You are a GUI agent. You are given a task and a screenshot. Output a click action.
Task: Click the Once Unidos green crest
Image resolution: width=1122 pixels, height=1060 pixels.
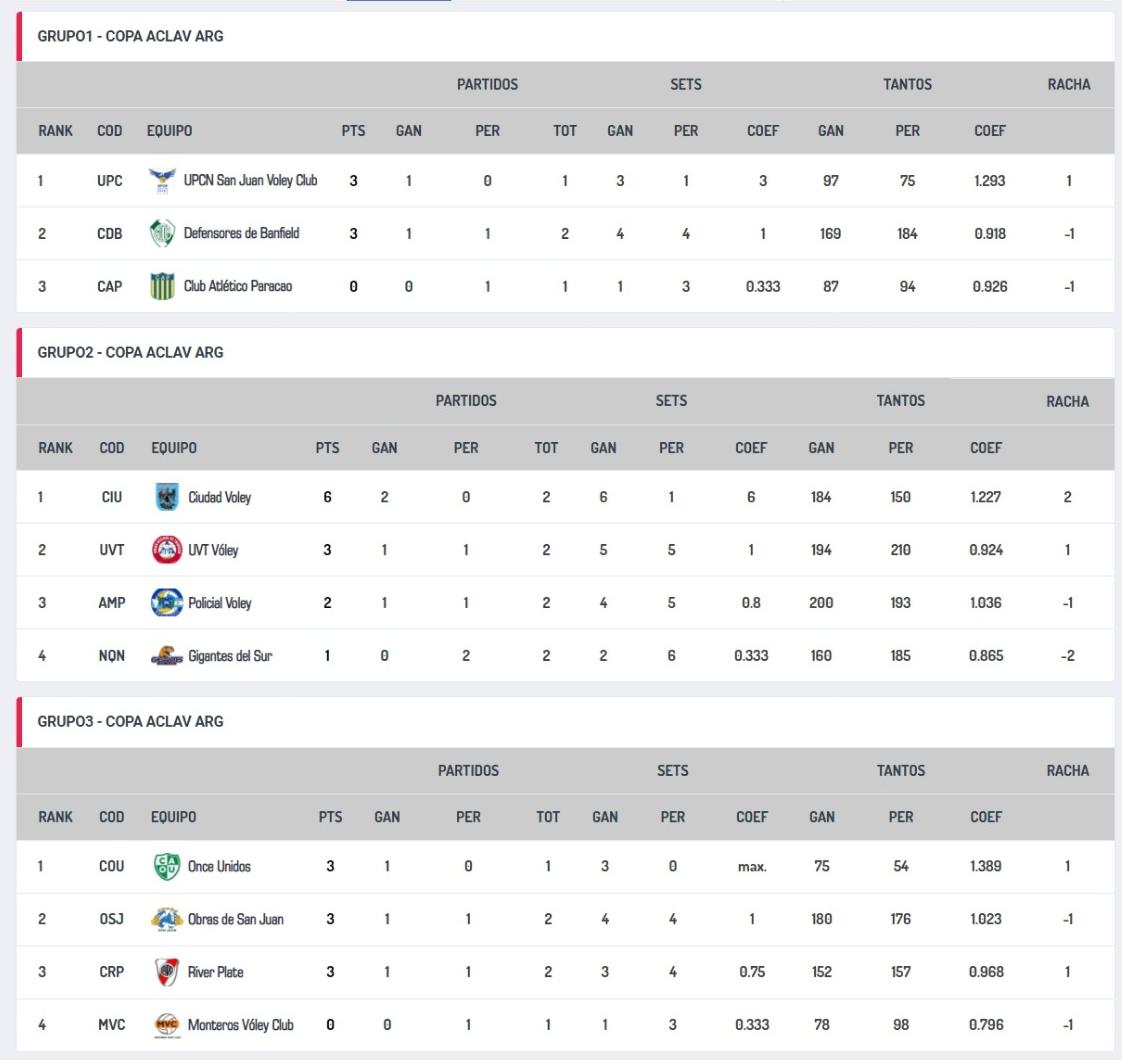(x=166, y=867)
